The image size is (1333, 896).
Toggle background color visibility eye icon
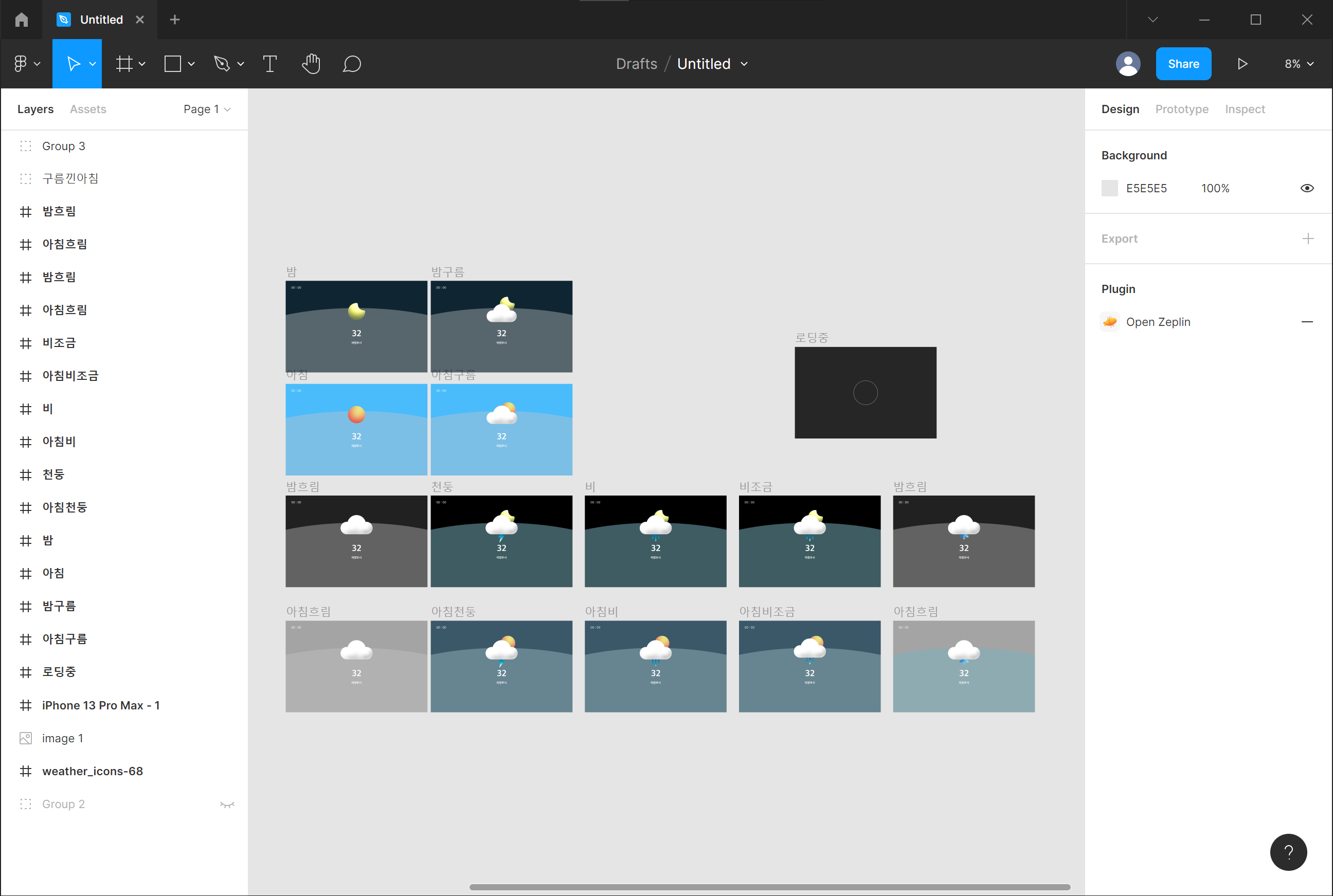(x=1307, y=188)
